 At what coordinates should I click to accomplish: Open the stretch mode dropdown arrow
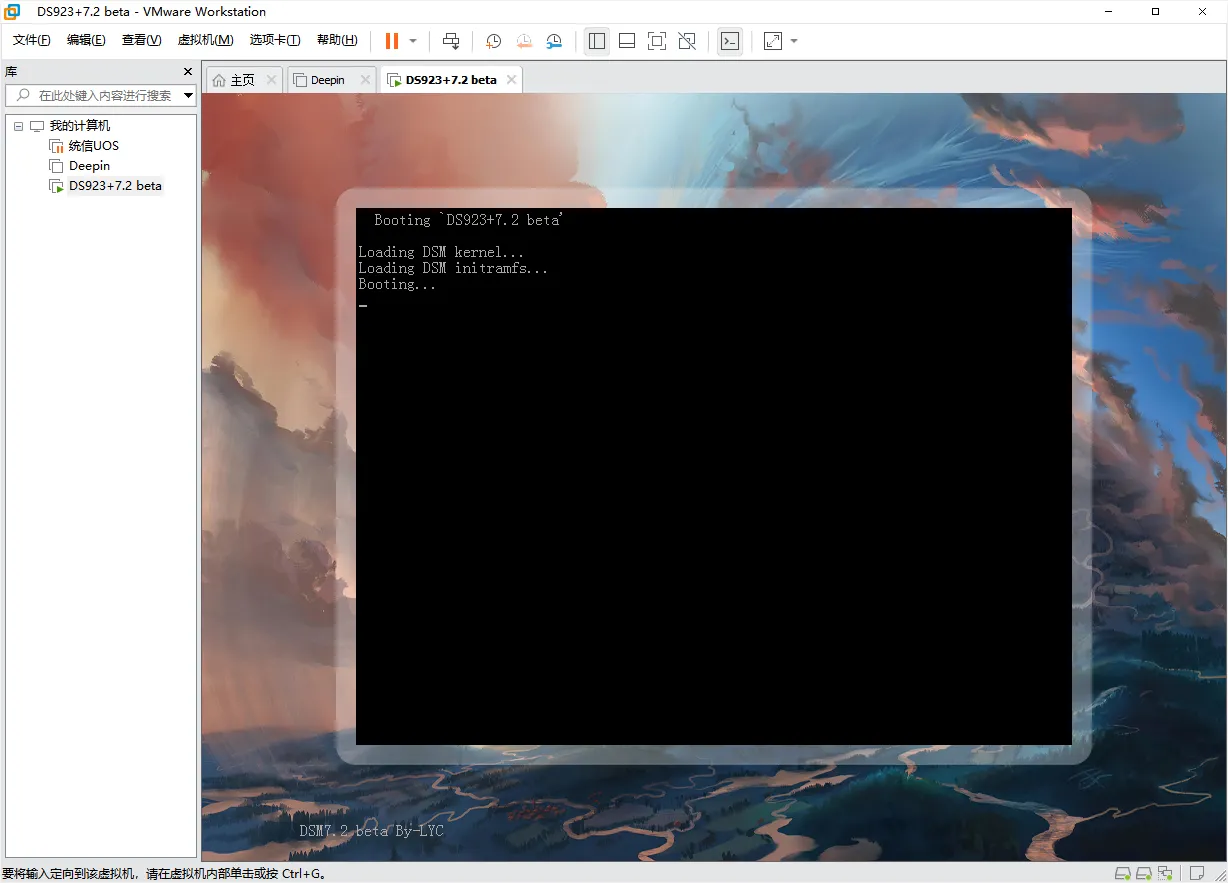pyautogui.click(x=794, y=41)
